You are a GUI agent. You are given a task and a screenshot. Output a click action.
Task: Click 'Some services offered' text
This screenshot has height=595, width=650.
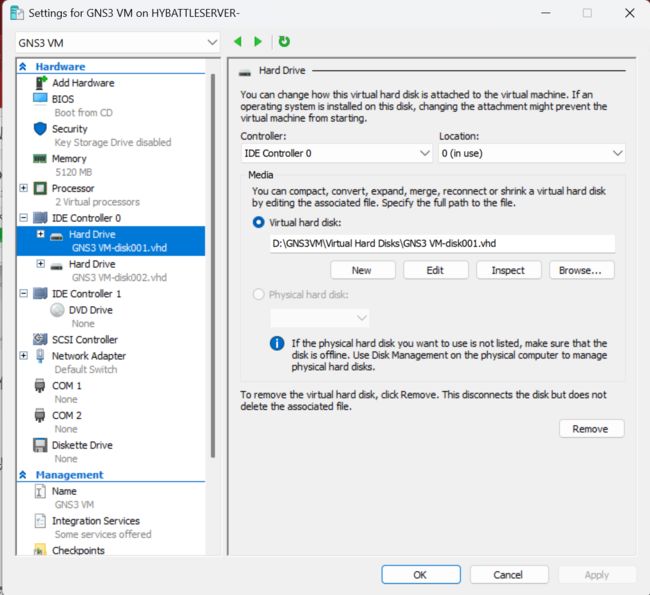[103, 534]
